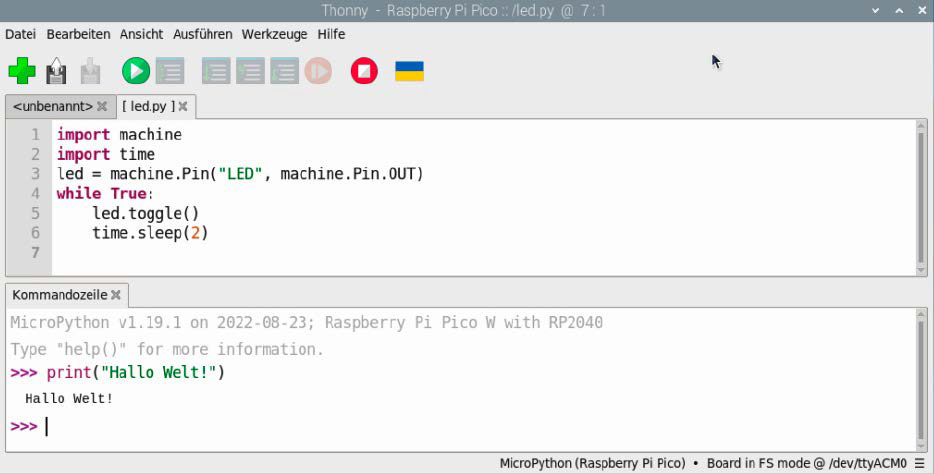
Task: Open the Datei menu
Action: click(x=20, y=35)
